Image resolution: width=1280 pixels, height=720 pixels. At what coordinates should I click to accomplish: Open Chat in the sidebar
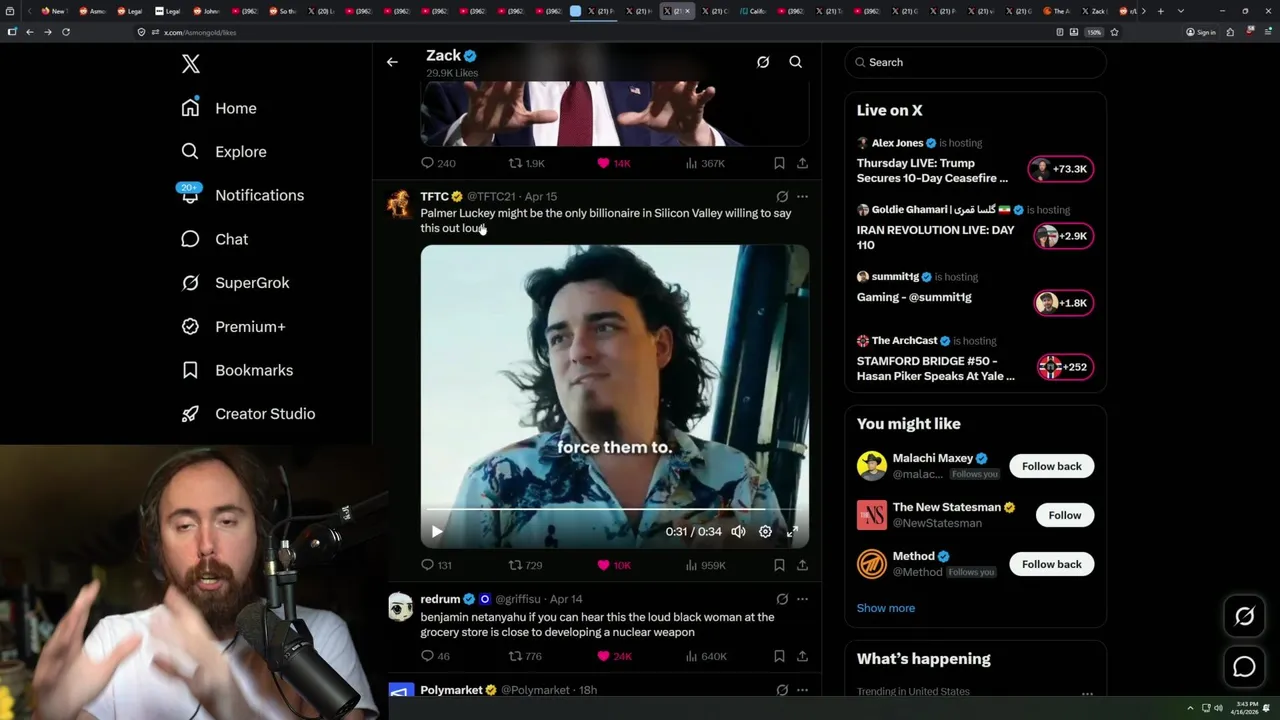point(214,239)
